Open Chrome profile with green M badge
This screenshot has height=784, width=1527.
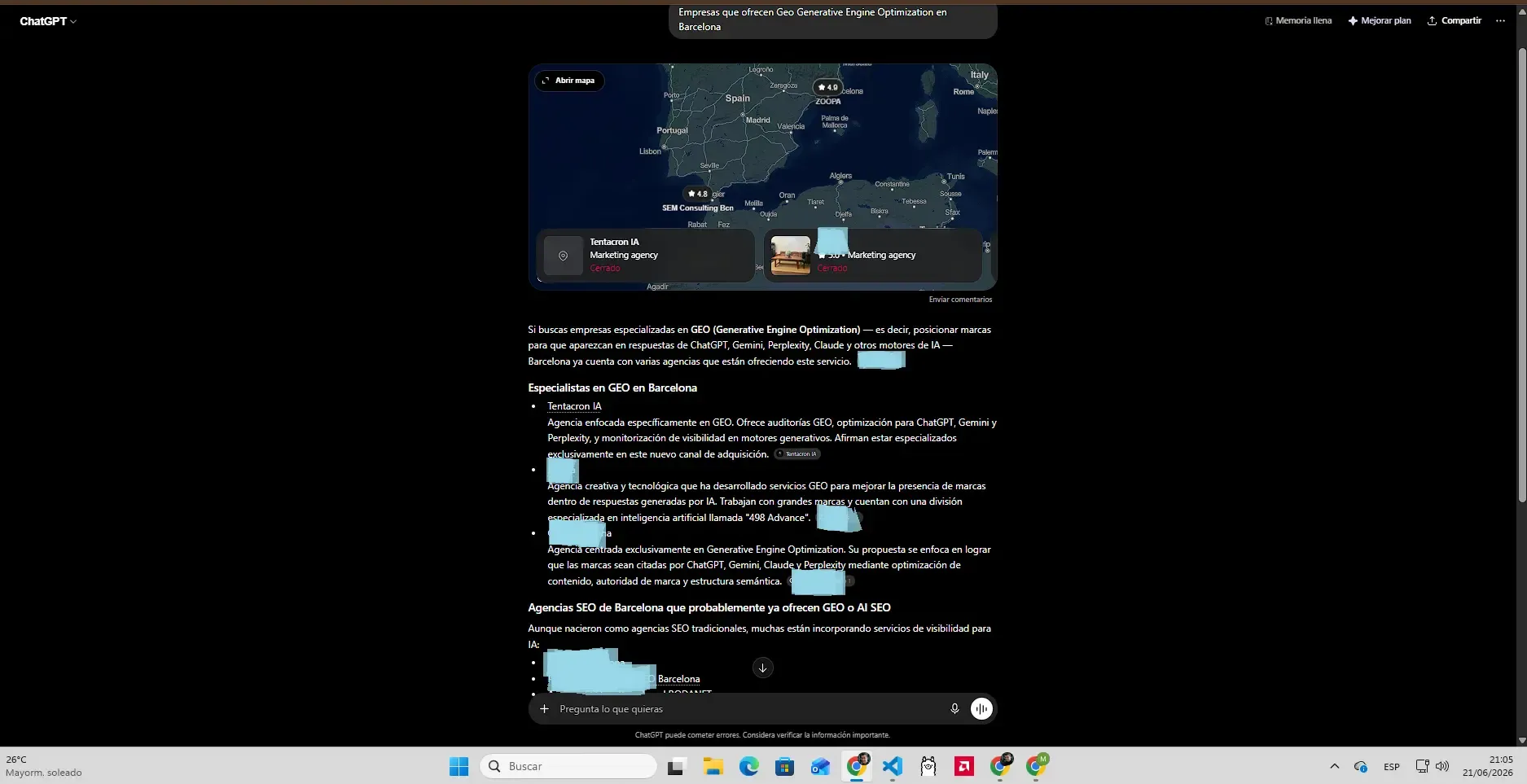1037,766
